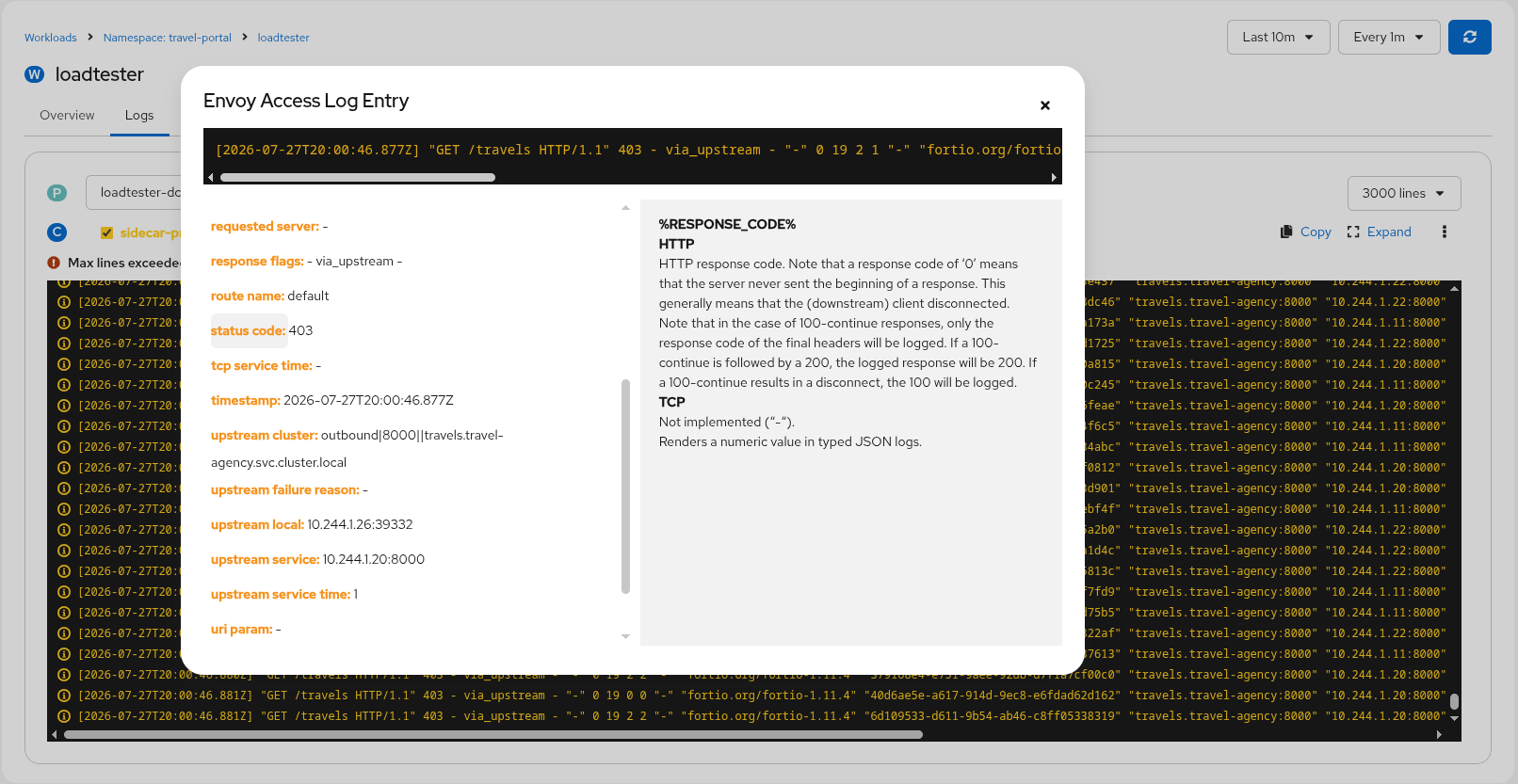The image size is (1518, 784).
Task: Click the blue W workload badge
Action: 35,74
